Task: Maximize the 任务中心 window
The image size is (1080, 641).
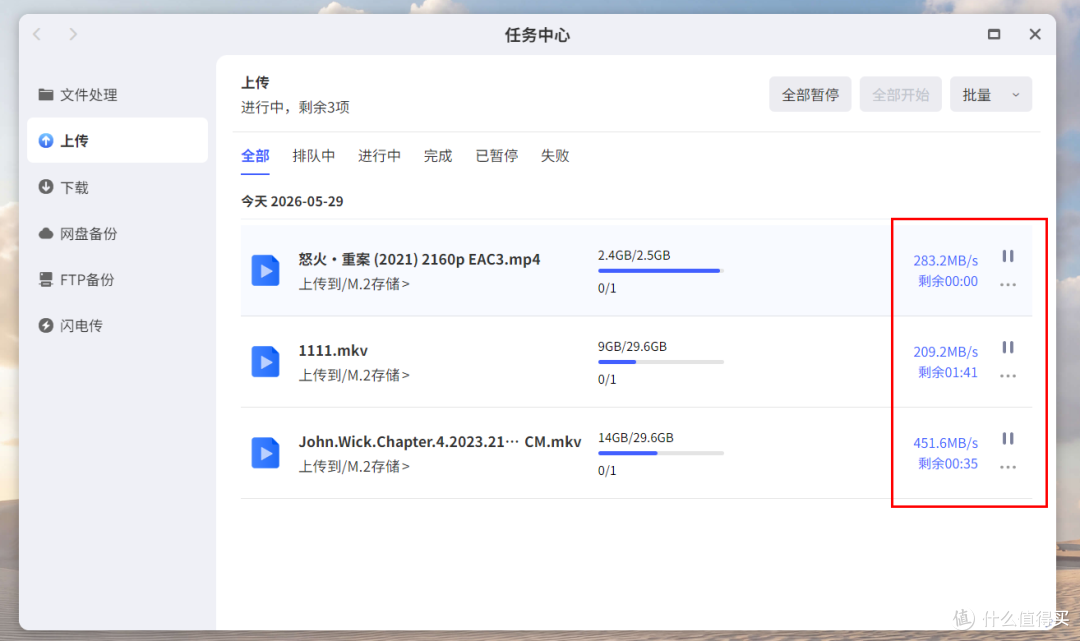Action: pyautogui.click(x=994, y=34)
